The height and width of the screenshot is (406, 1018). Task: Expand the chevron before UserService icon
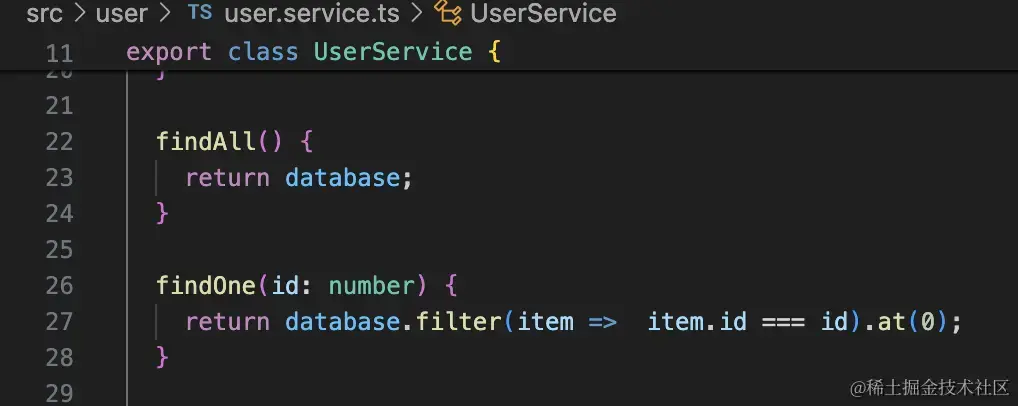click(417, 13)
